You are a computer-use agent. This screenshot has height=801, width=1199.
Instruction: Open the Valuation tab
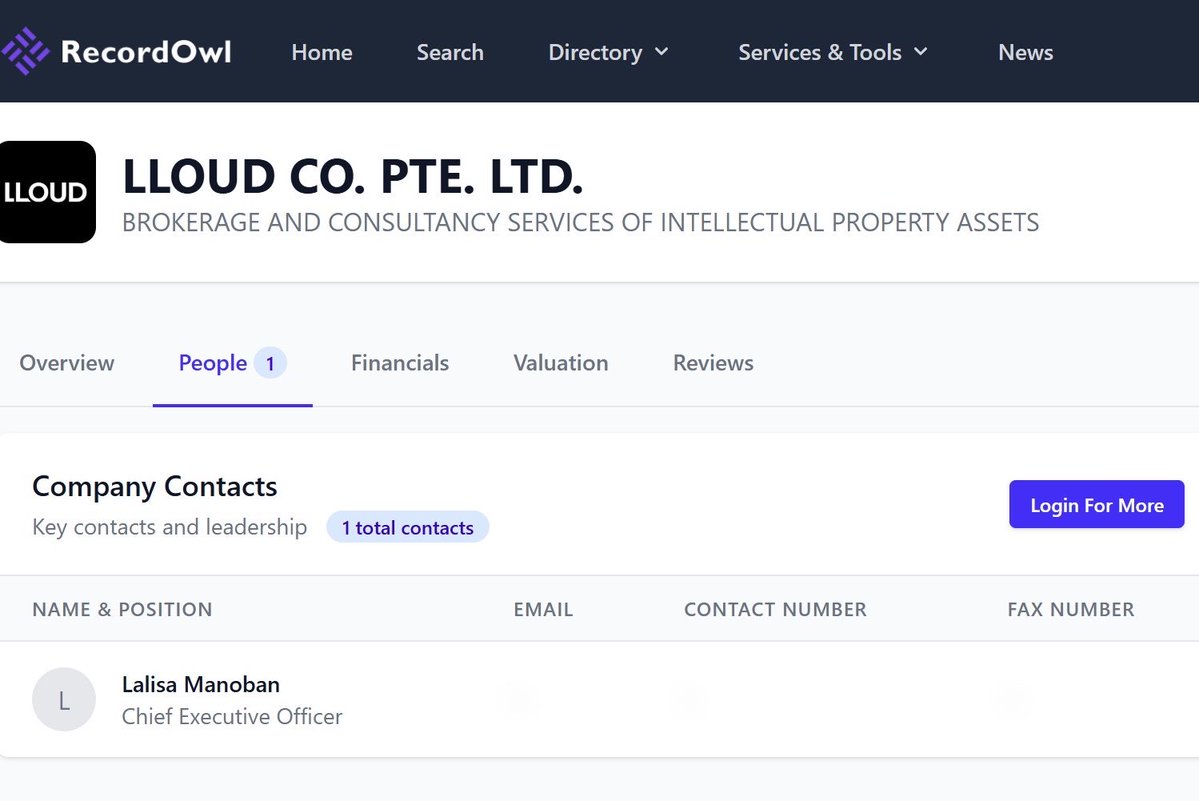(561, 363)
